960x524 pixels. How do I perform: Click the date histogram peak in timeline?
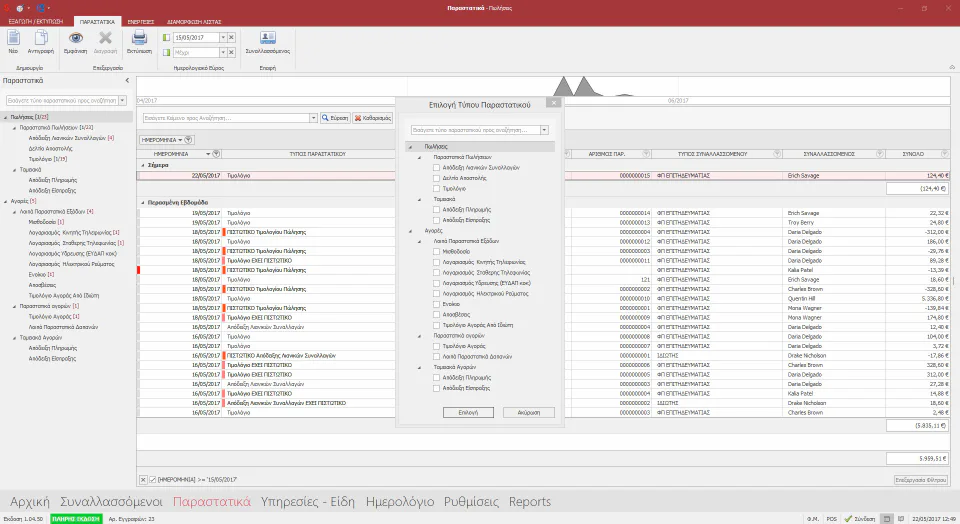[563, 86]
